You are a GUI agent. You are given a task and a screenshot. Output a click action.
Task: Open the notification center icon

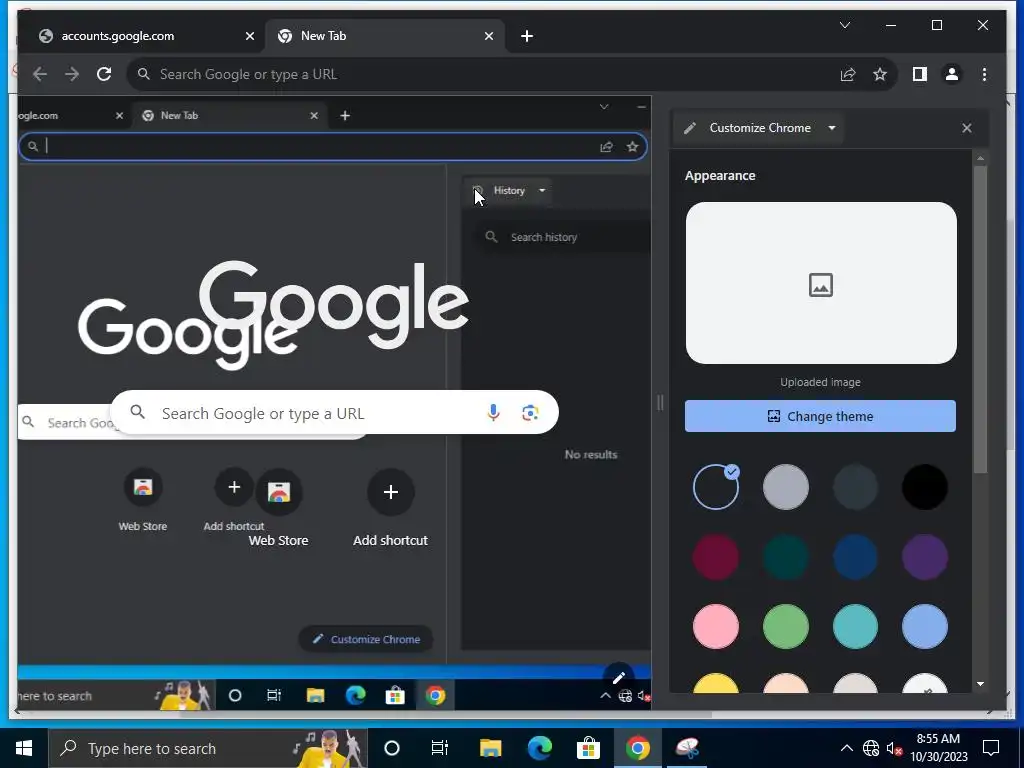[x=991, y=748]
